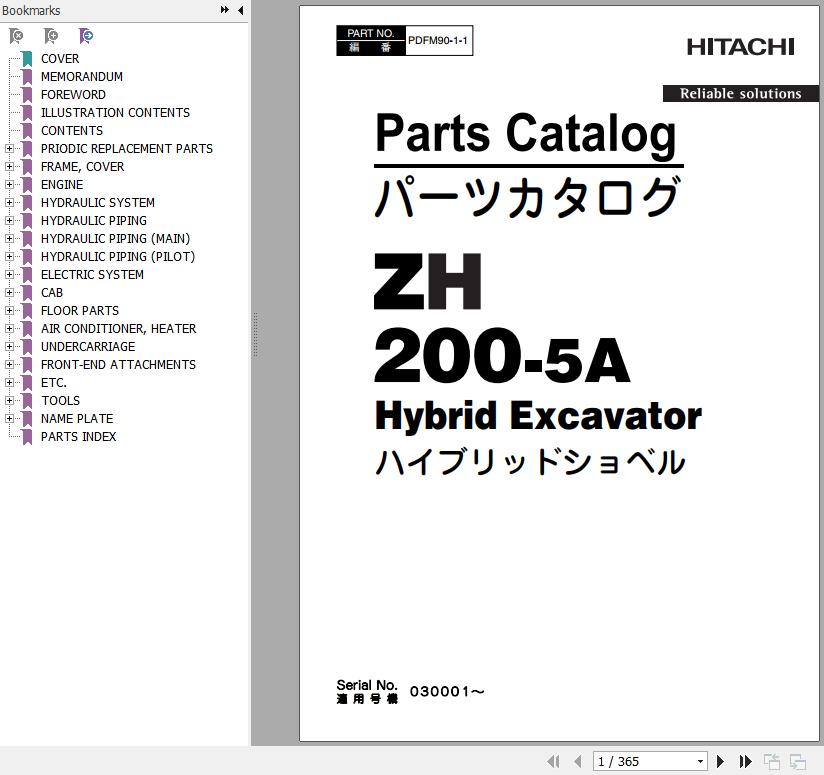Click the bookmark icon beside FOREWORD
The height and width of the screenshot is (775, 824).
pos(27,95)
